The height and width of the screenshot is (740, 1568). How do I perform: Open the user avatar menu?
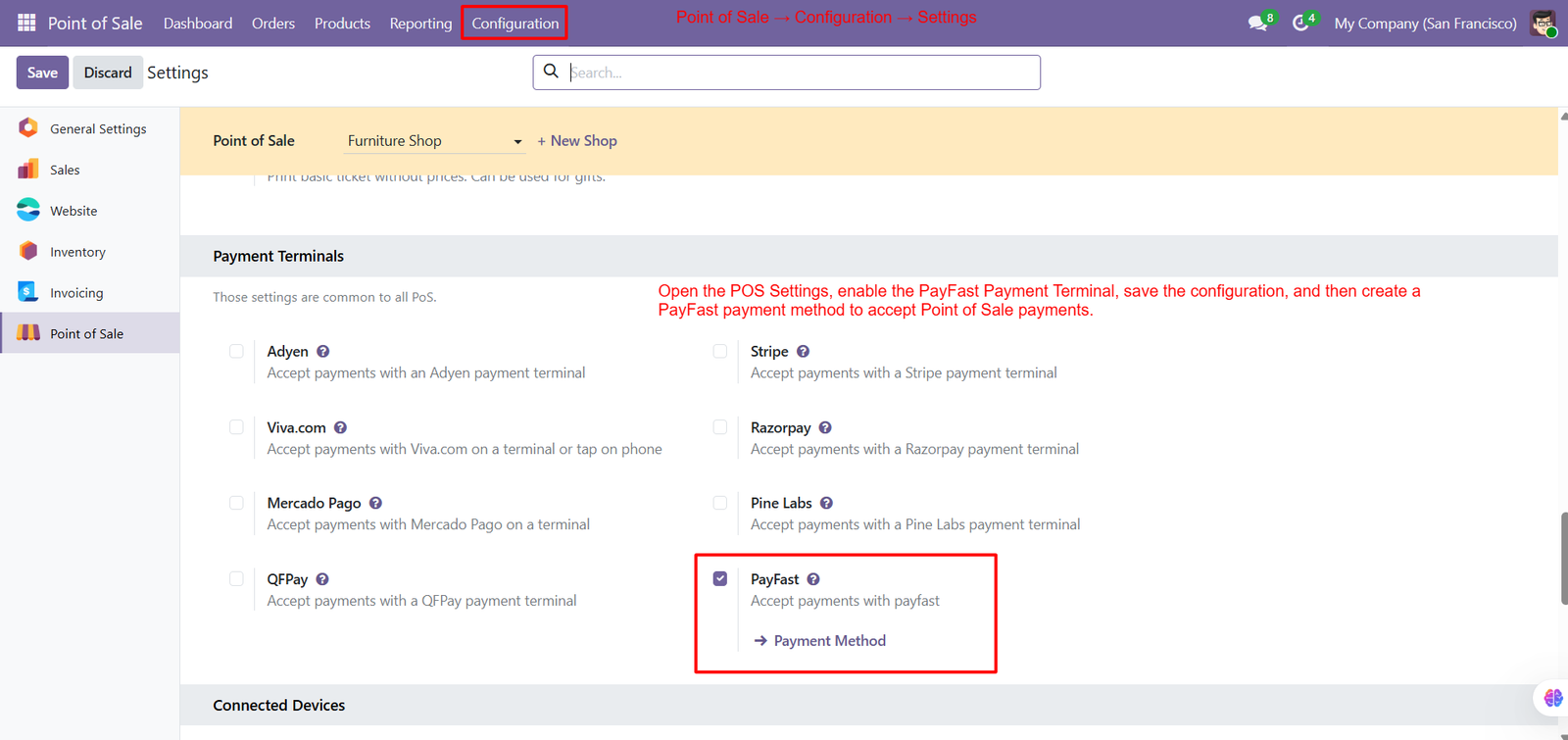coord(1543,23)
